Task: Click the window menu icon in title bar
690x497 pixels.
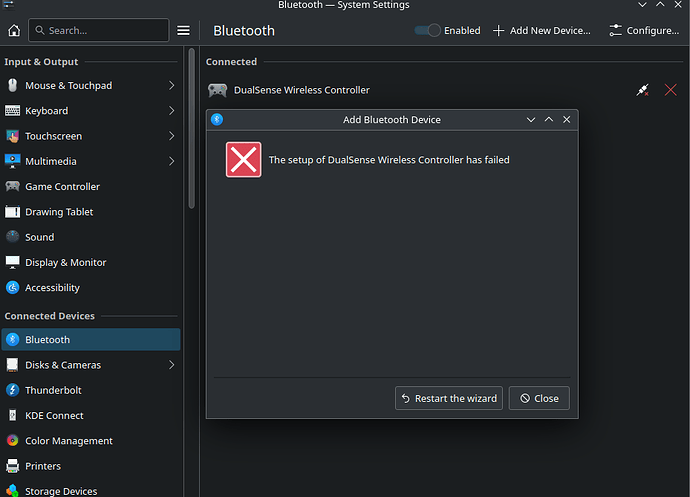Action: (8, 4)
